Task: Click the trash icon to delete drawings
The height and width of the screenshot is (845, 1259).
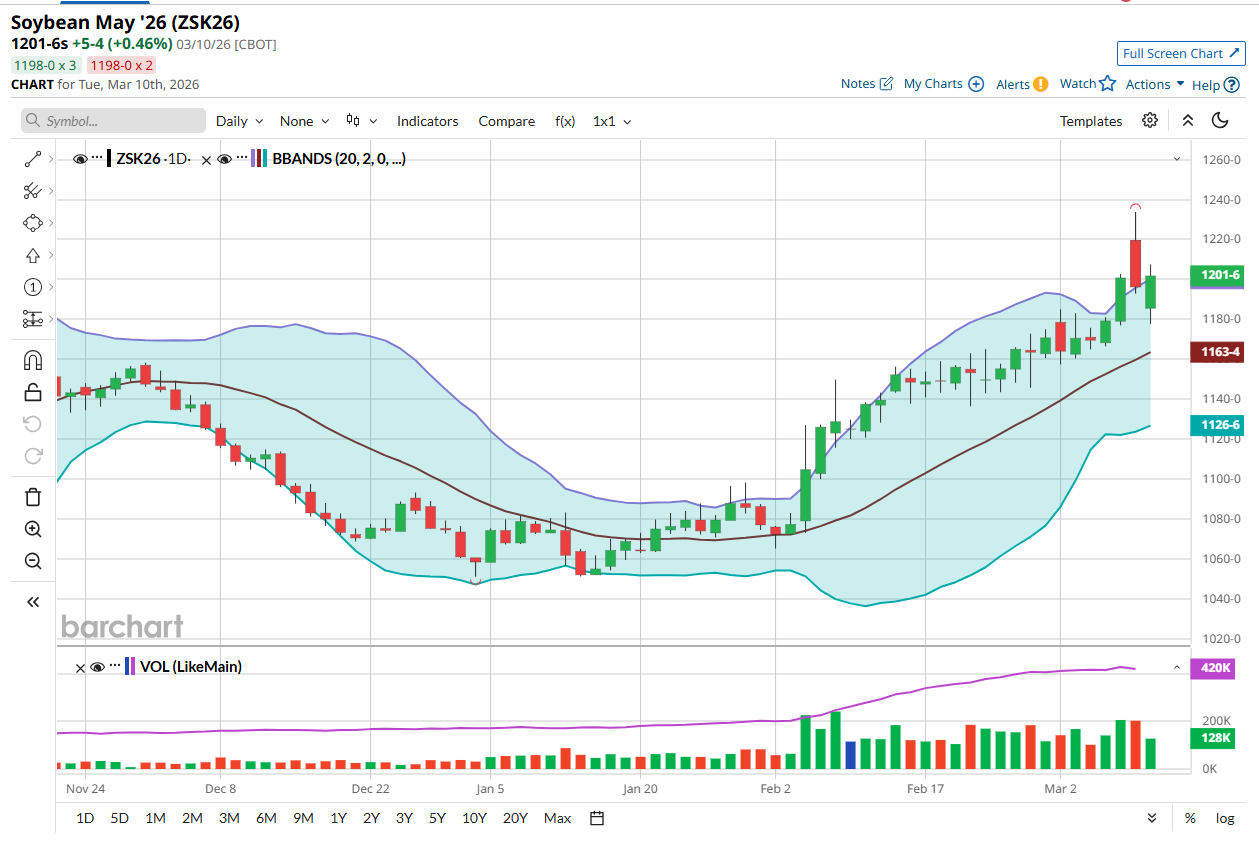Action: 32,497
